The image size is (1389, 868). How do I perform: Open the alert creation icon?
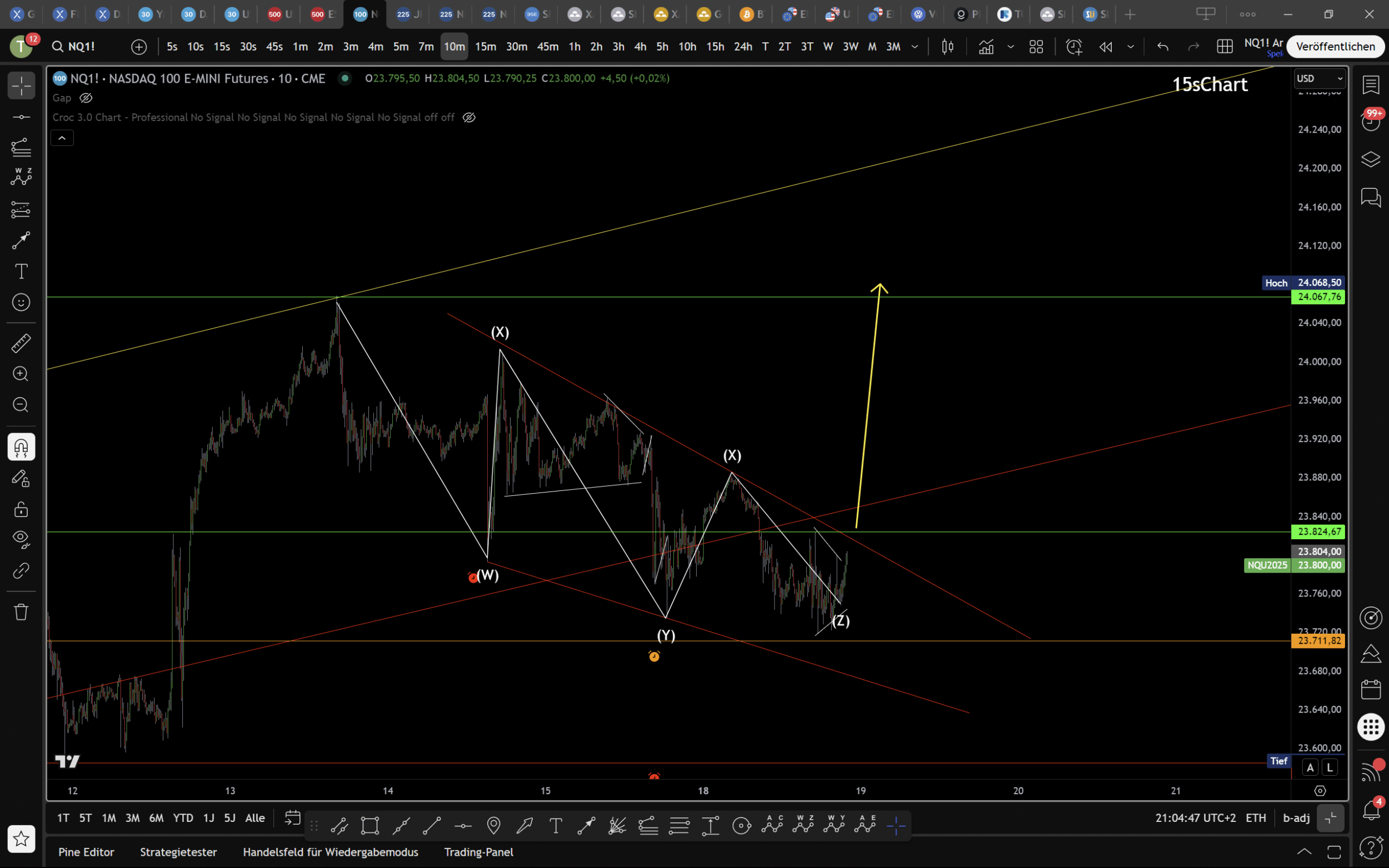[x=1073, y=47]
